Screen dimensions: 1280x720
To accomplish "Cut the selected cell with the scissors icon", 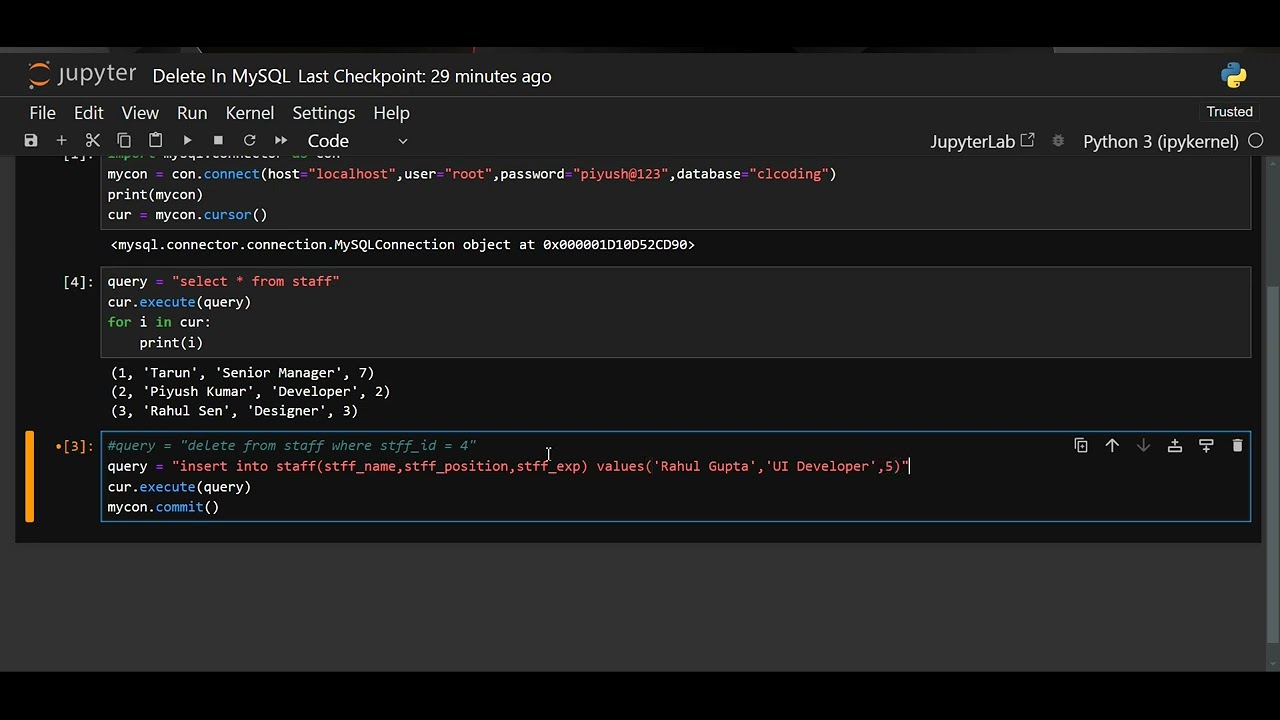I will [93, 141].
